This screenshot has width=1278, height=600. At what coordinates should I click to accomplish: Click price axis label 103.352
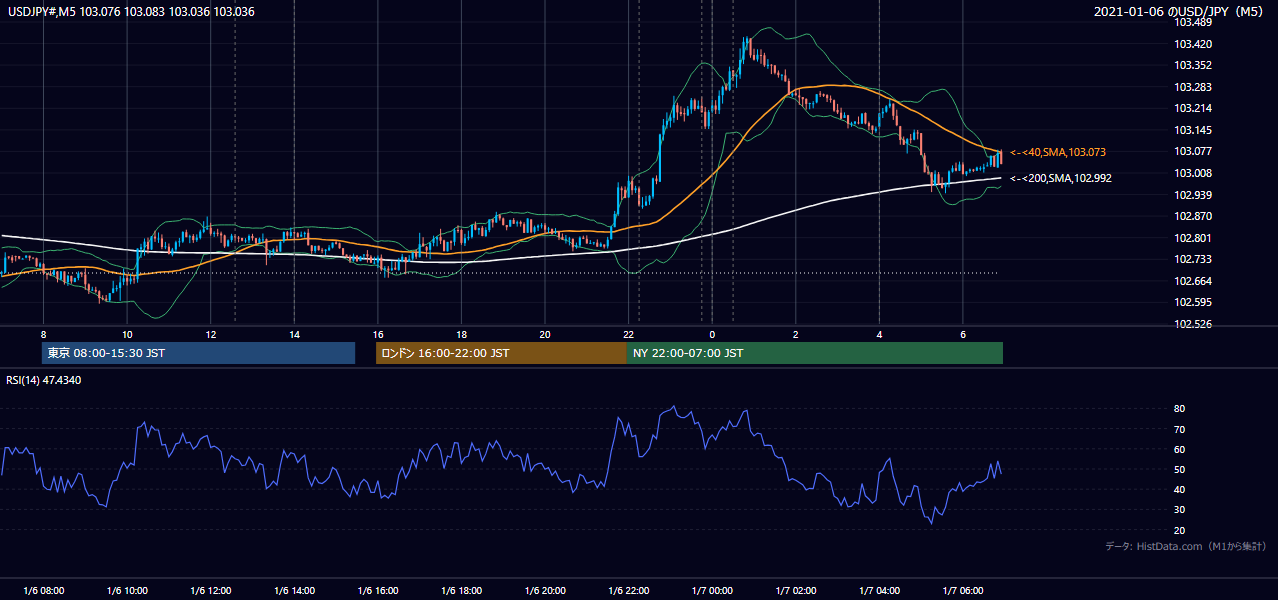pyautogui.click(x=1193, y=65)
